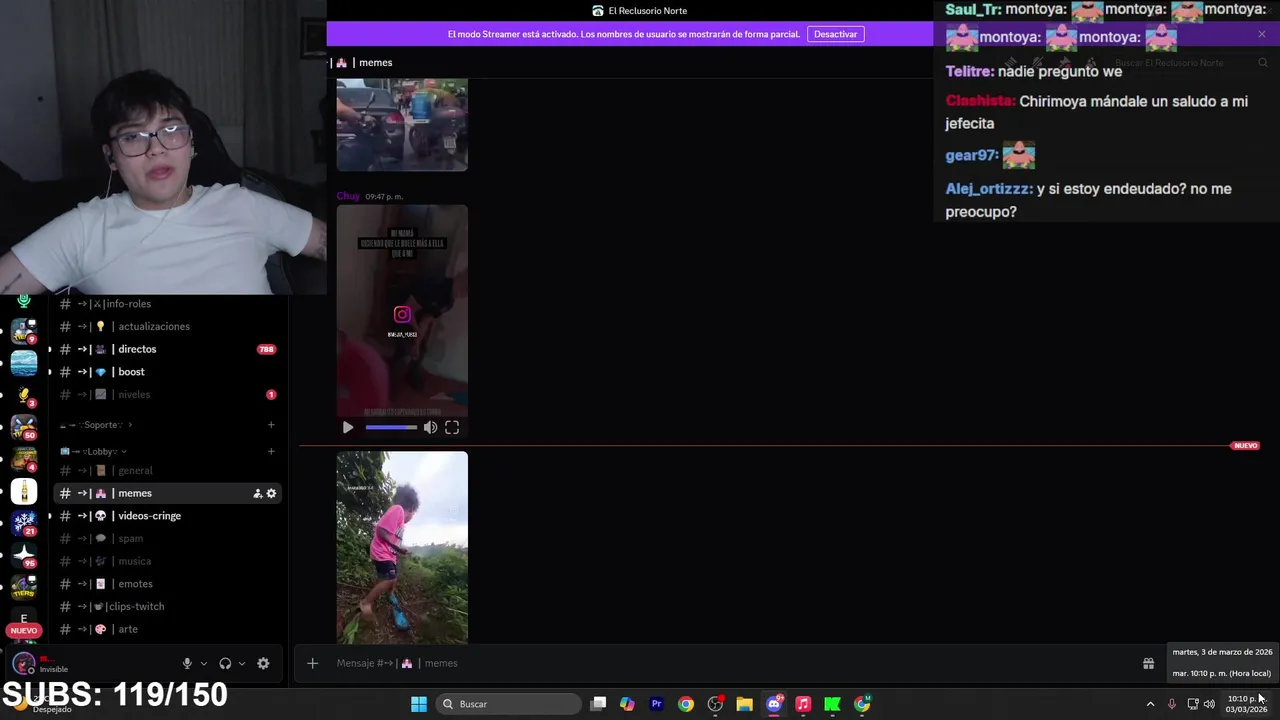
Task: Click tray microphone icon
Action: 1172,704
